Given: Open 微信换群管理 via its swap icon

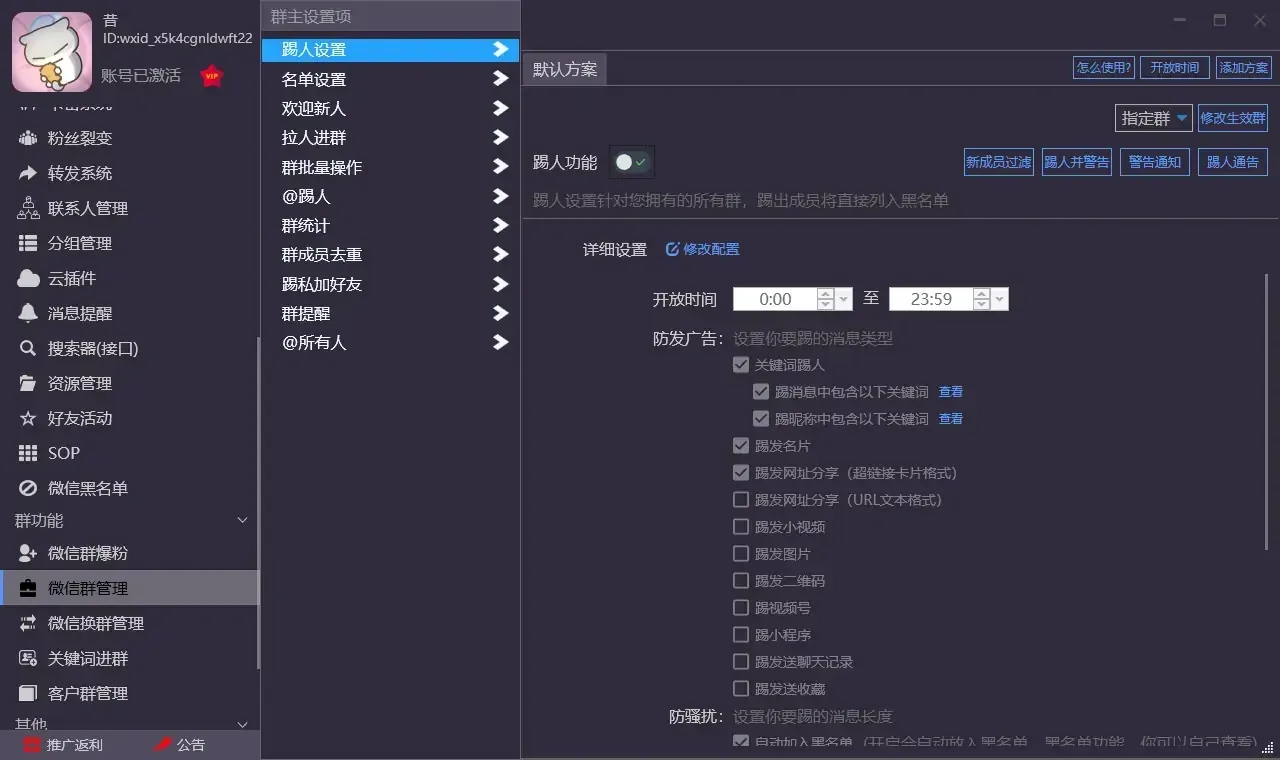Looking at the screenshot, I should pyautogui.click(x=28, y=623).
